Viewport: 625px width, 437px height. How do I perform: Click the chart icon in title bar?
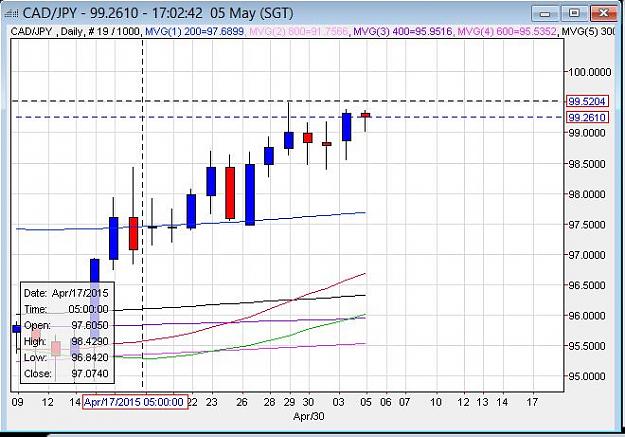coord(11,14)
